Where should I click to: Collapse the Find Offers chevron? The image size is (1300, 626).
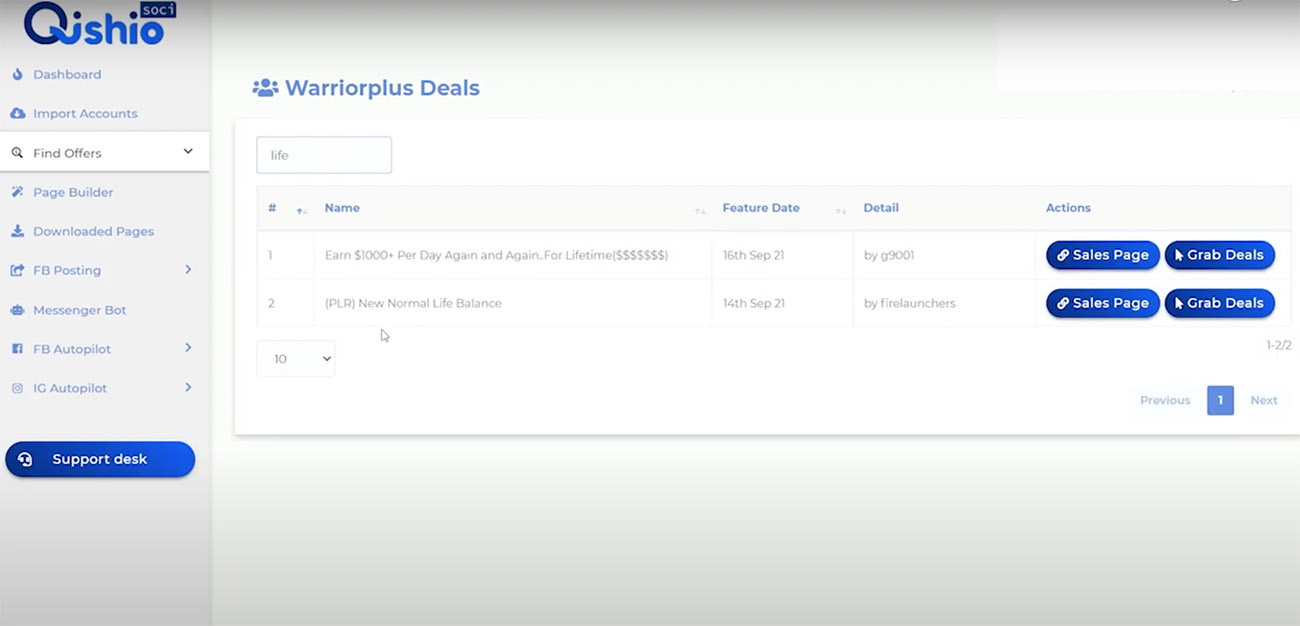pos(188,152)
